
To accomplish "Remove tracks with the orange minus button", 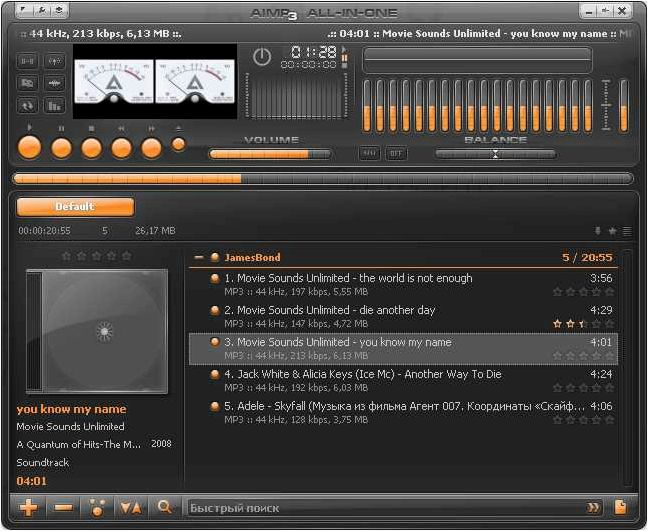I will [63, 507].
